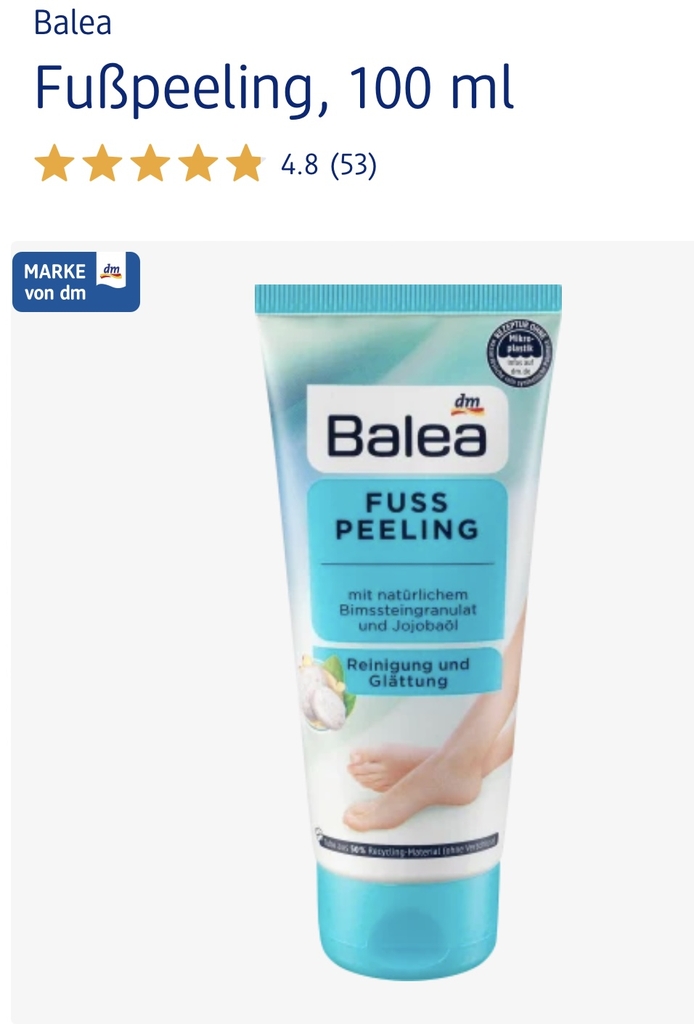The height and width of the screenshot is (1024, 694).
Task: Tap the Balea logo on the tube
Action: coord(407,435)
